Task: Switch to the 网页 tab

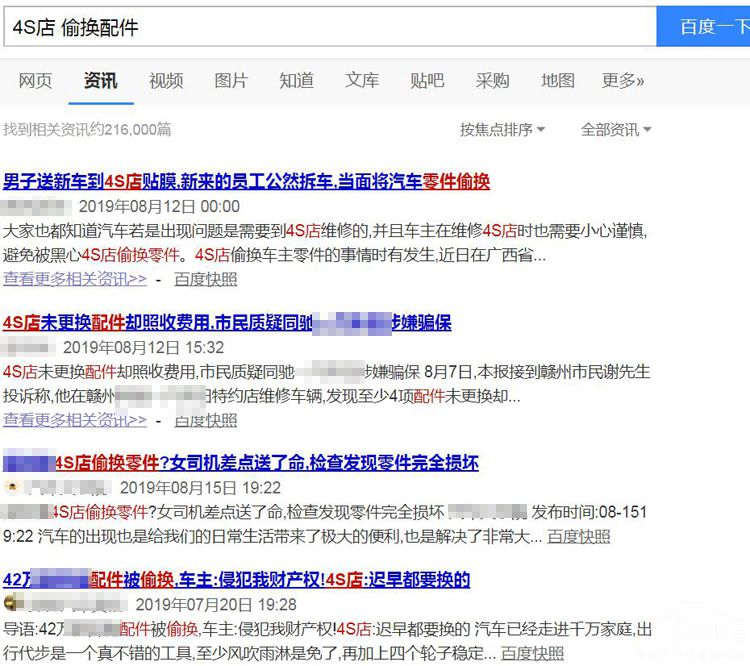Action: coord(35,81)
